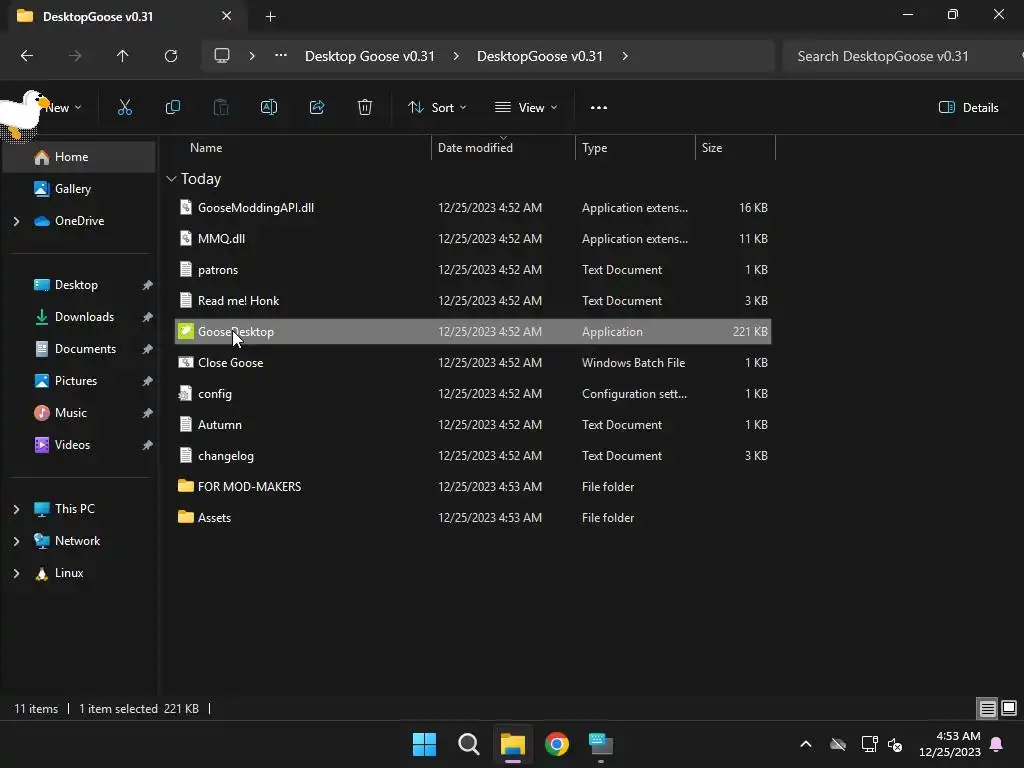Screen dimensions: 1024x768
Task: Open the notification bell in system tray
Action: [x=997, y=744]
